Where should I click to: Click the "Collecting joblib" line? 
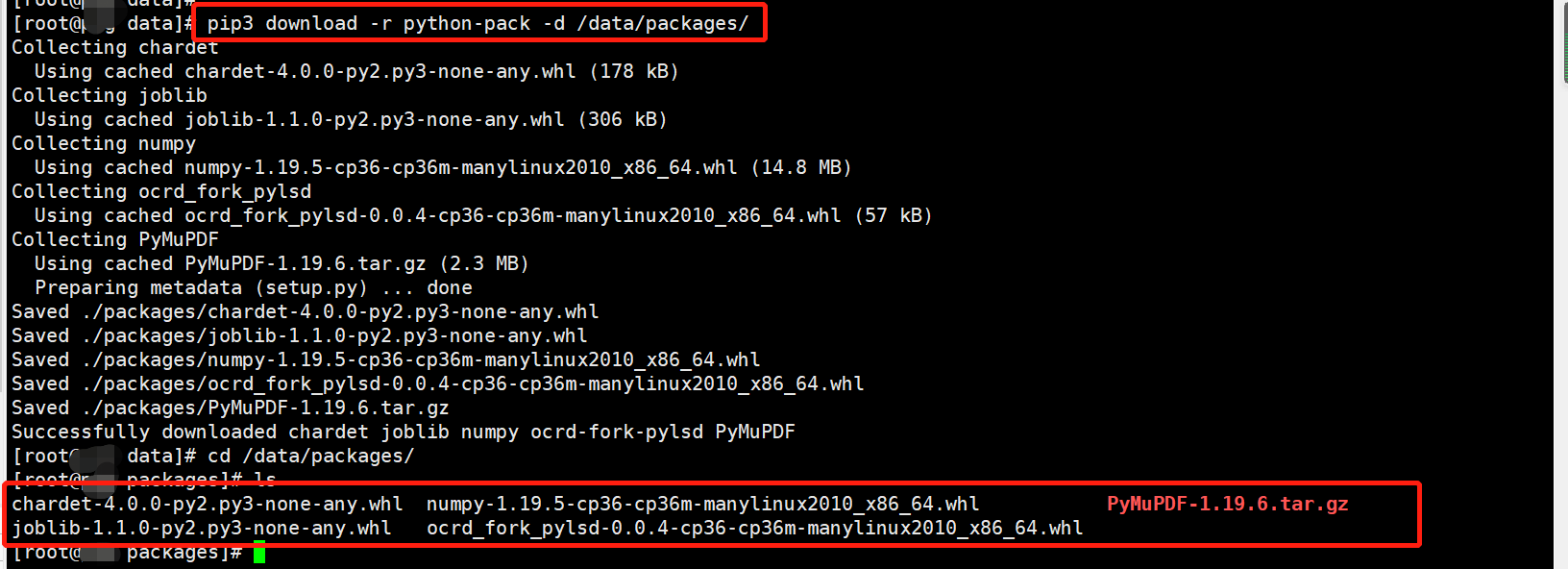tap(109, 95)
